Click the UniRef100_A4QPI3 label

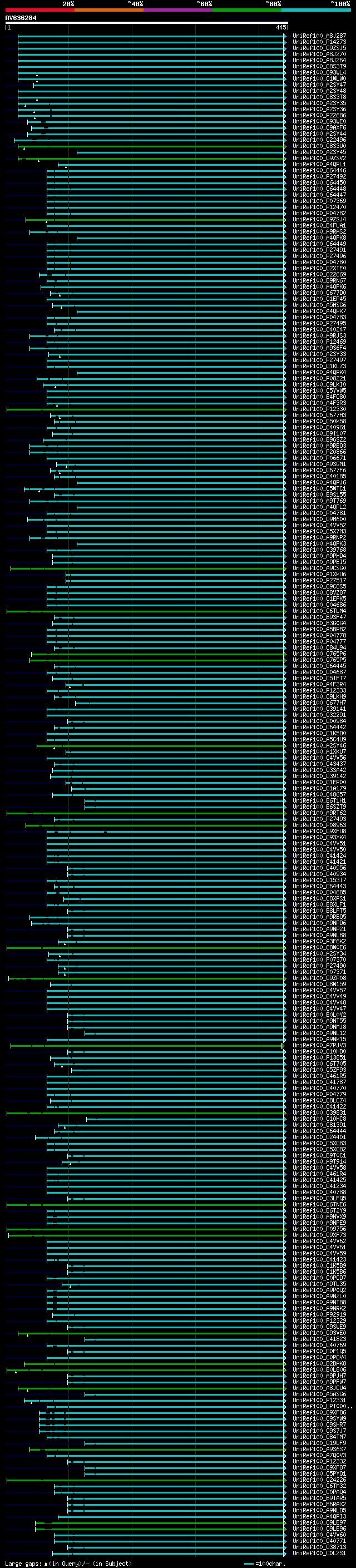319,1516
